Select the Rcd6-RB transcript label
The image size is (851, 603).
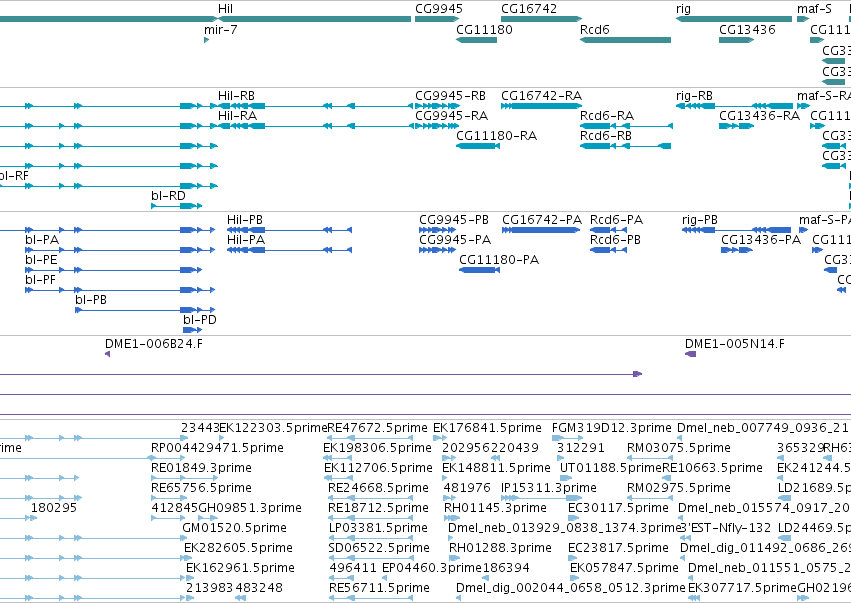(x=606, y=136)
